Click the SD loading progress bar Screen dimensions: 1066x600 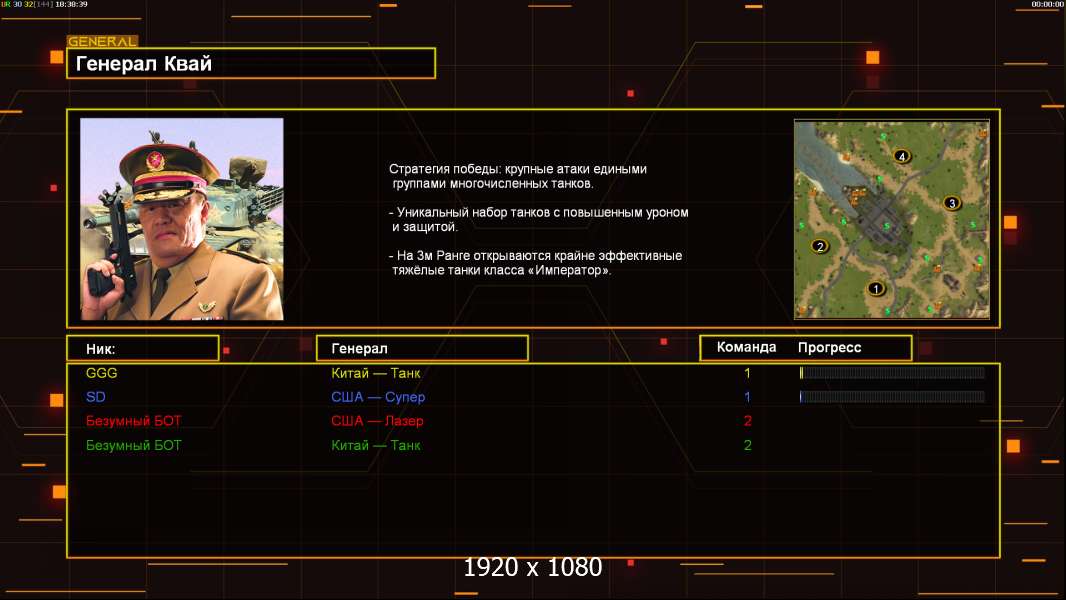(x=892, y=396)
